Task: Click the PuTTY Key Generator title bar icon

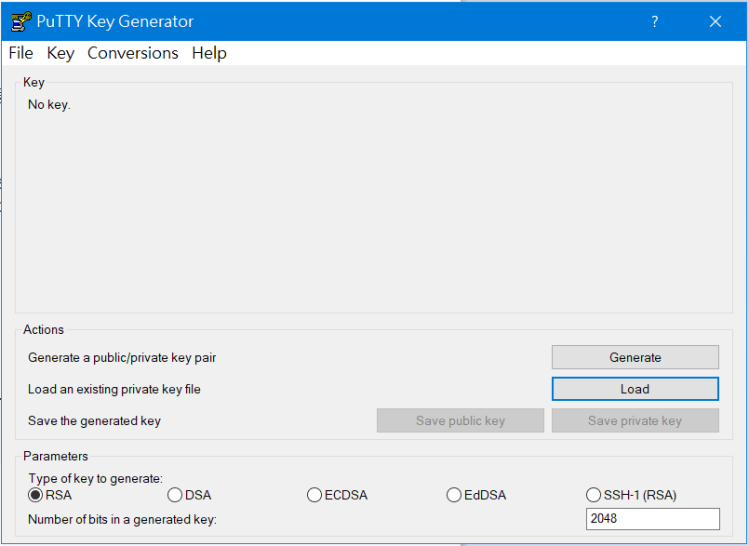Action: coord(21,21)
